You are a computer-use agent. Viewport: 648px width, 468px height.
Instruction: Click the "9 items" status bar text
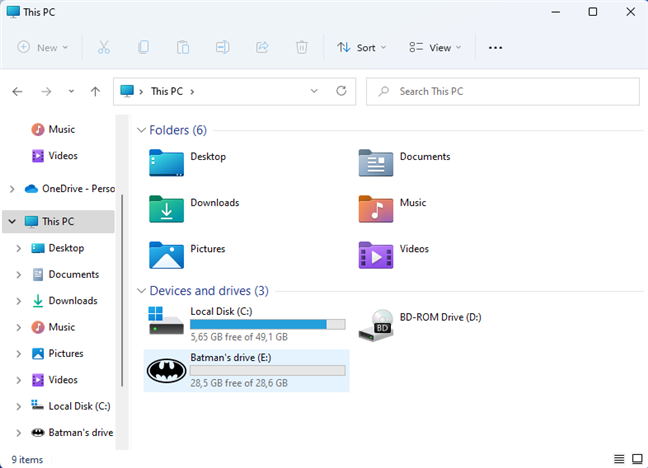[27, 460]
